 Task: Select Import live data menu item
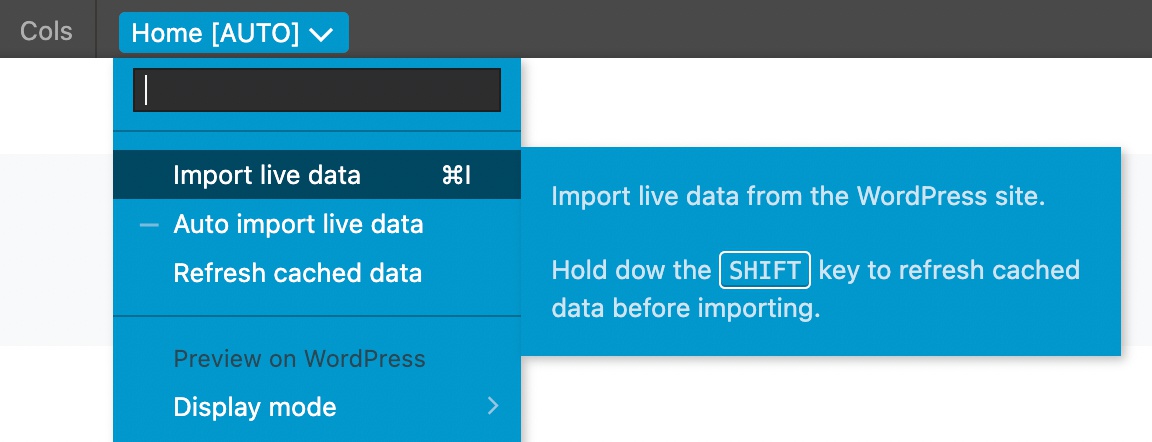click(x=317, y=175)
